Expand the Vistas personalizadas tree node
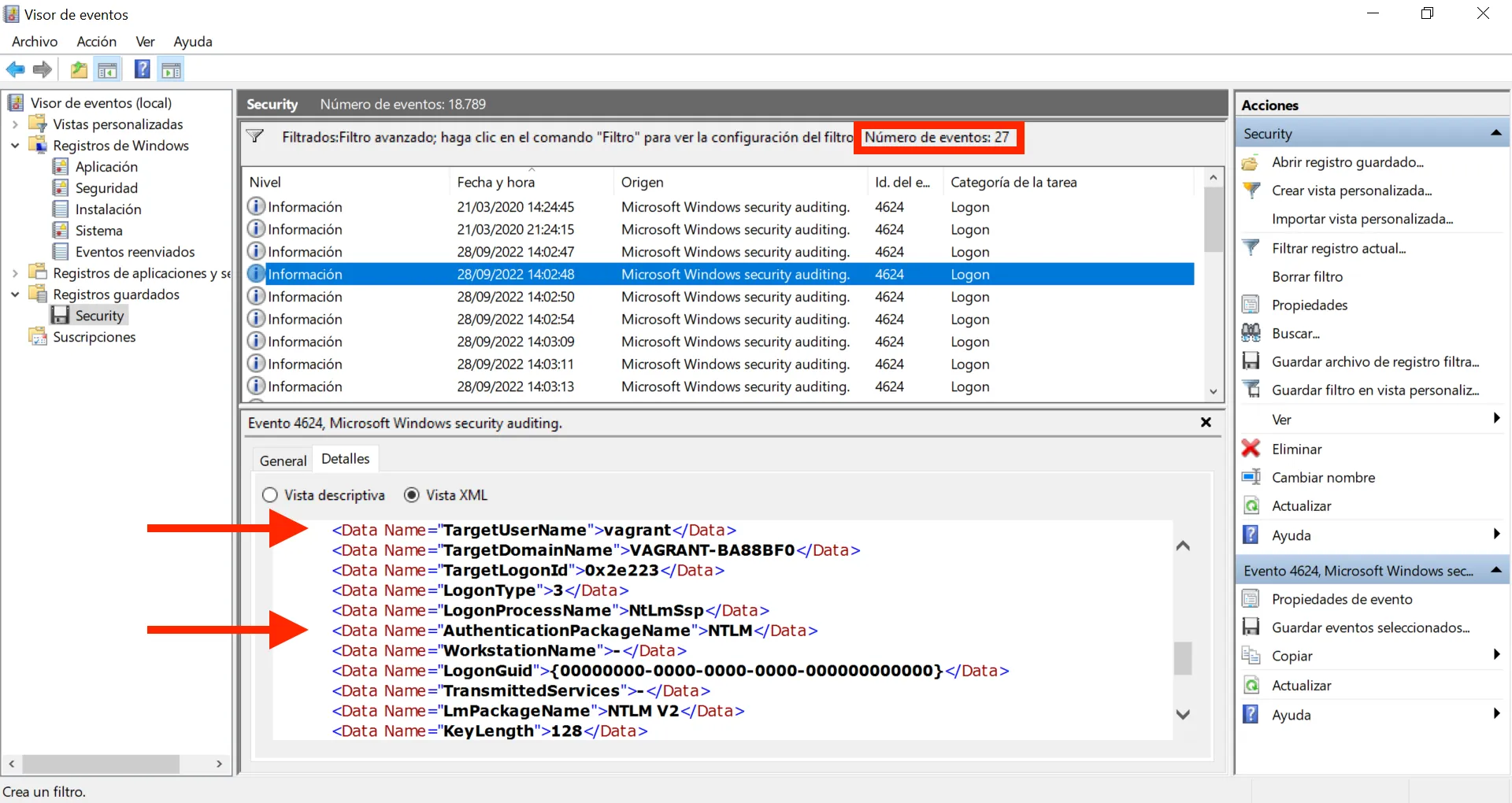Screen dimensions: 1512x803 point(15,124)
